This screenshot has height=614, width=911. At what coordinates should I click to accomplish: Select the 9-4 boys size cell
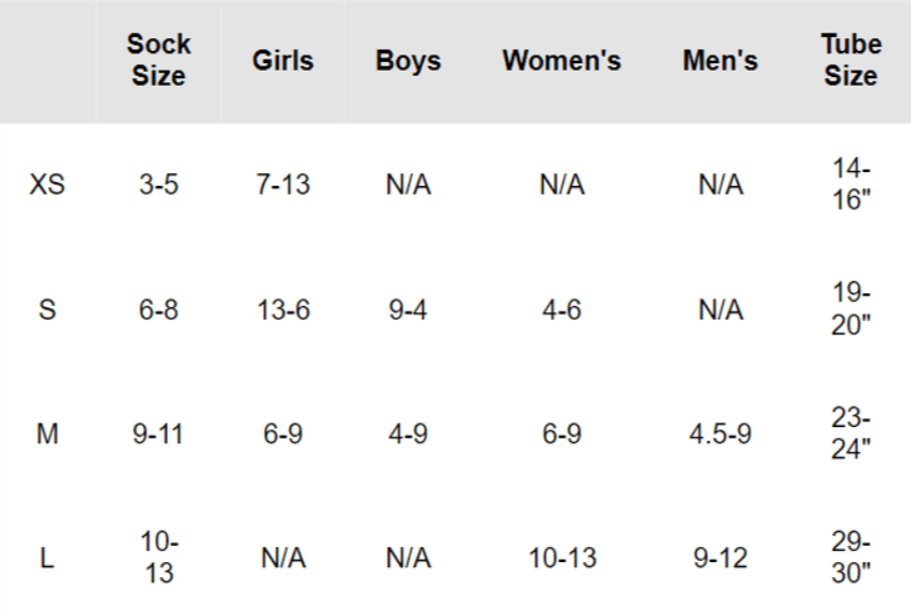click(x=408, y=310)
